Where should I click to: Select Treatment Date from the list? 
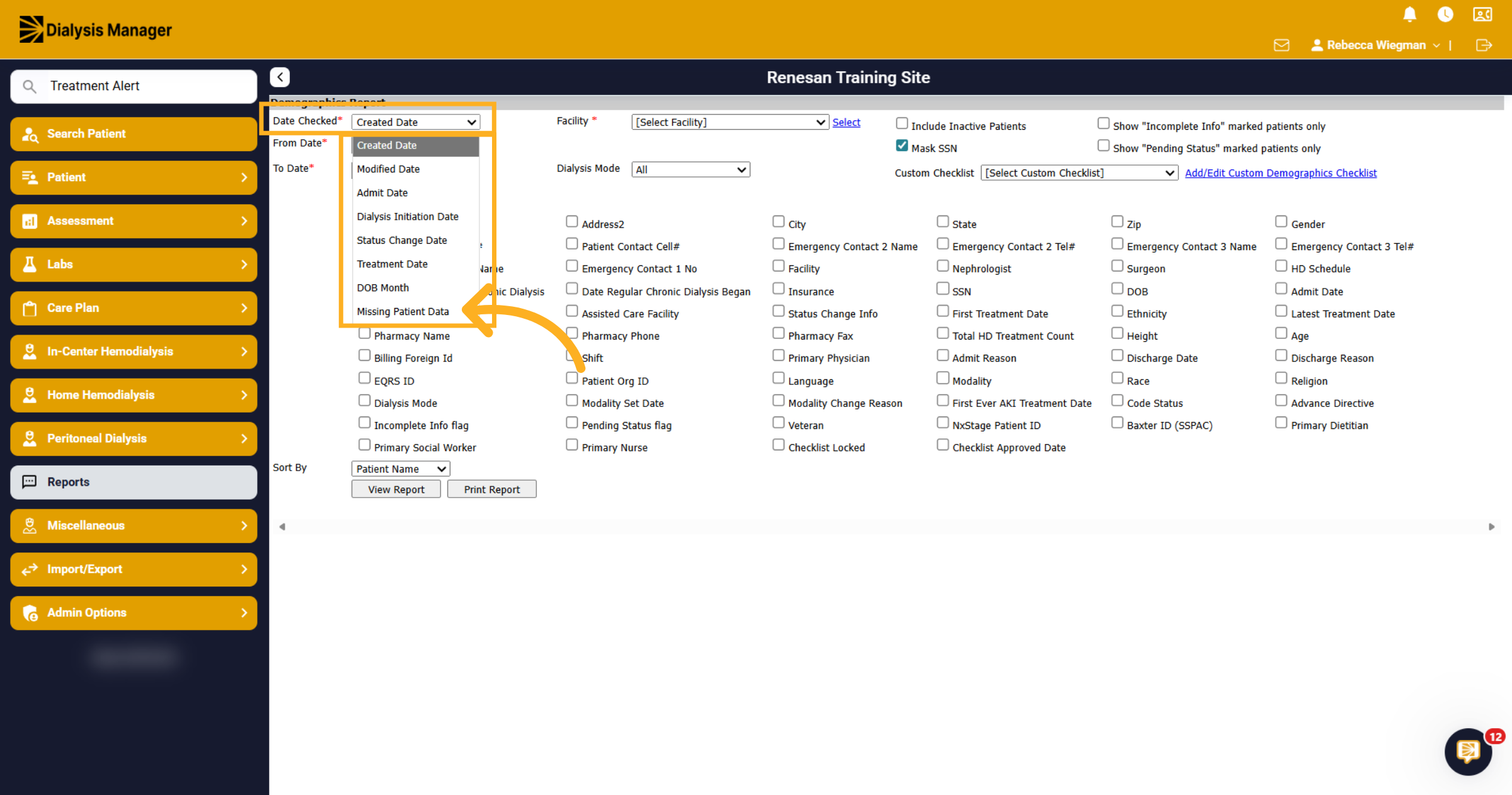point(392,264)
